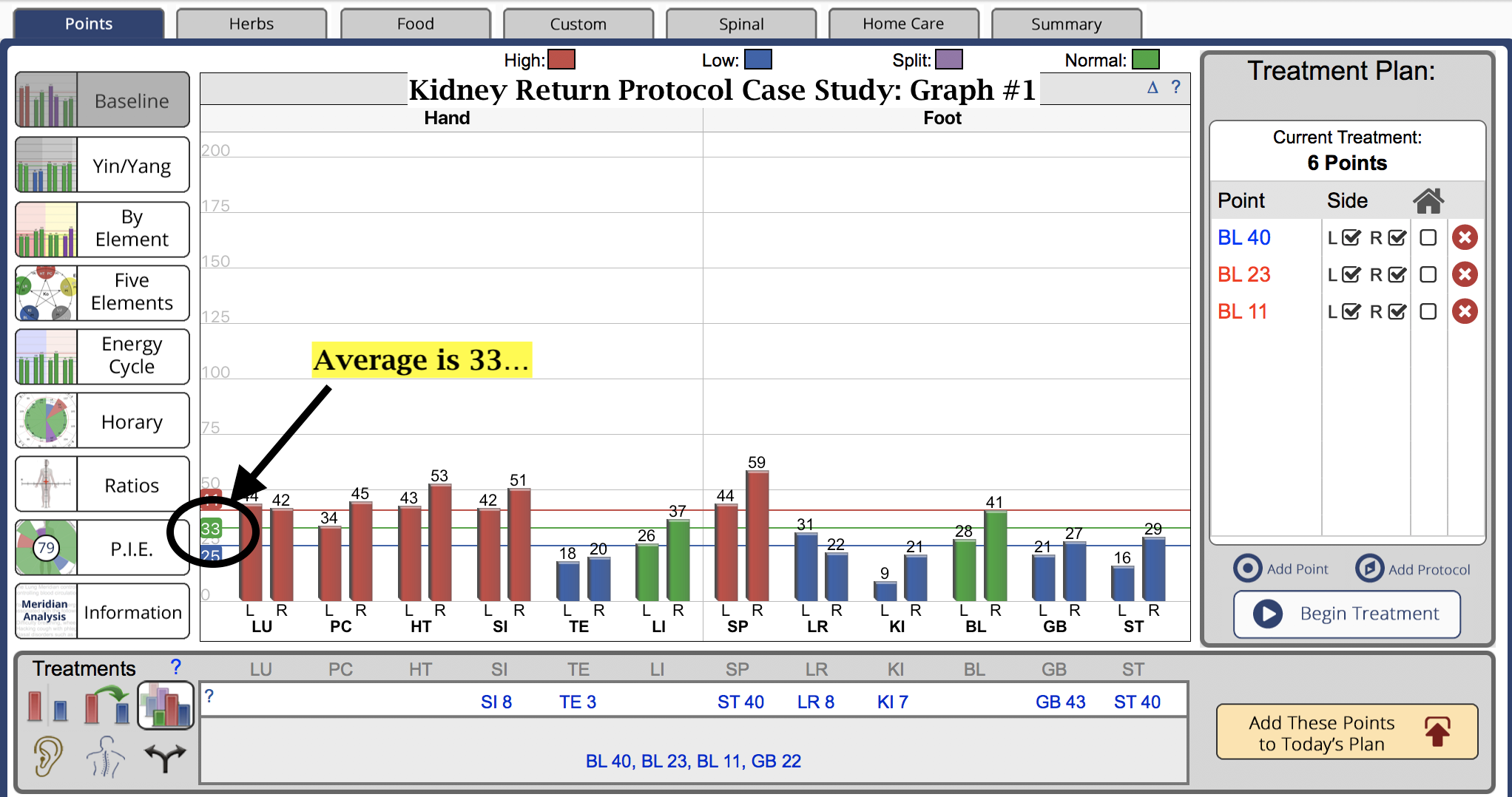Click the home care house icon

tap(1428, 200)
